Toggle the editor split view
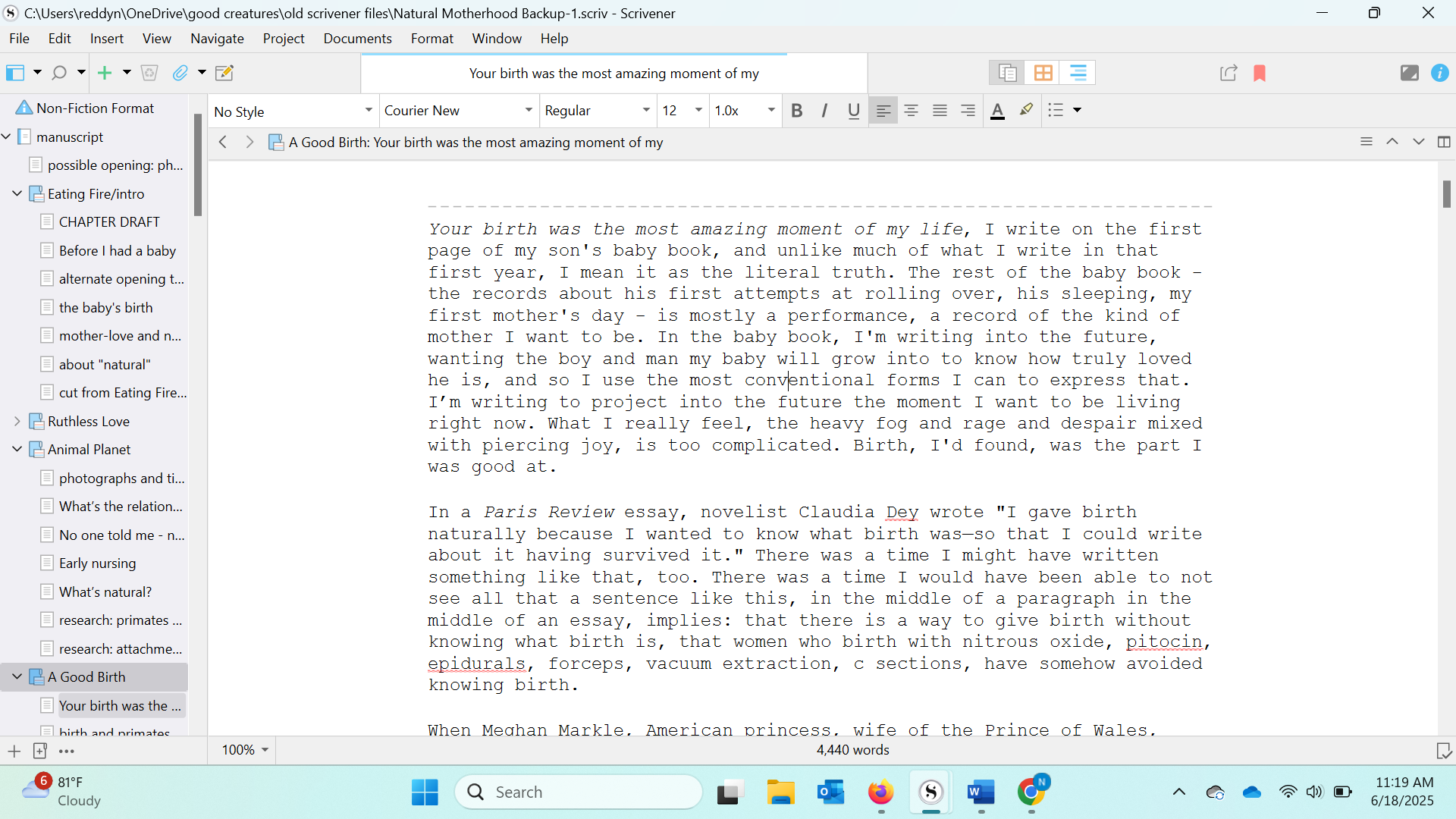 (x=1444, y=142)
